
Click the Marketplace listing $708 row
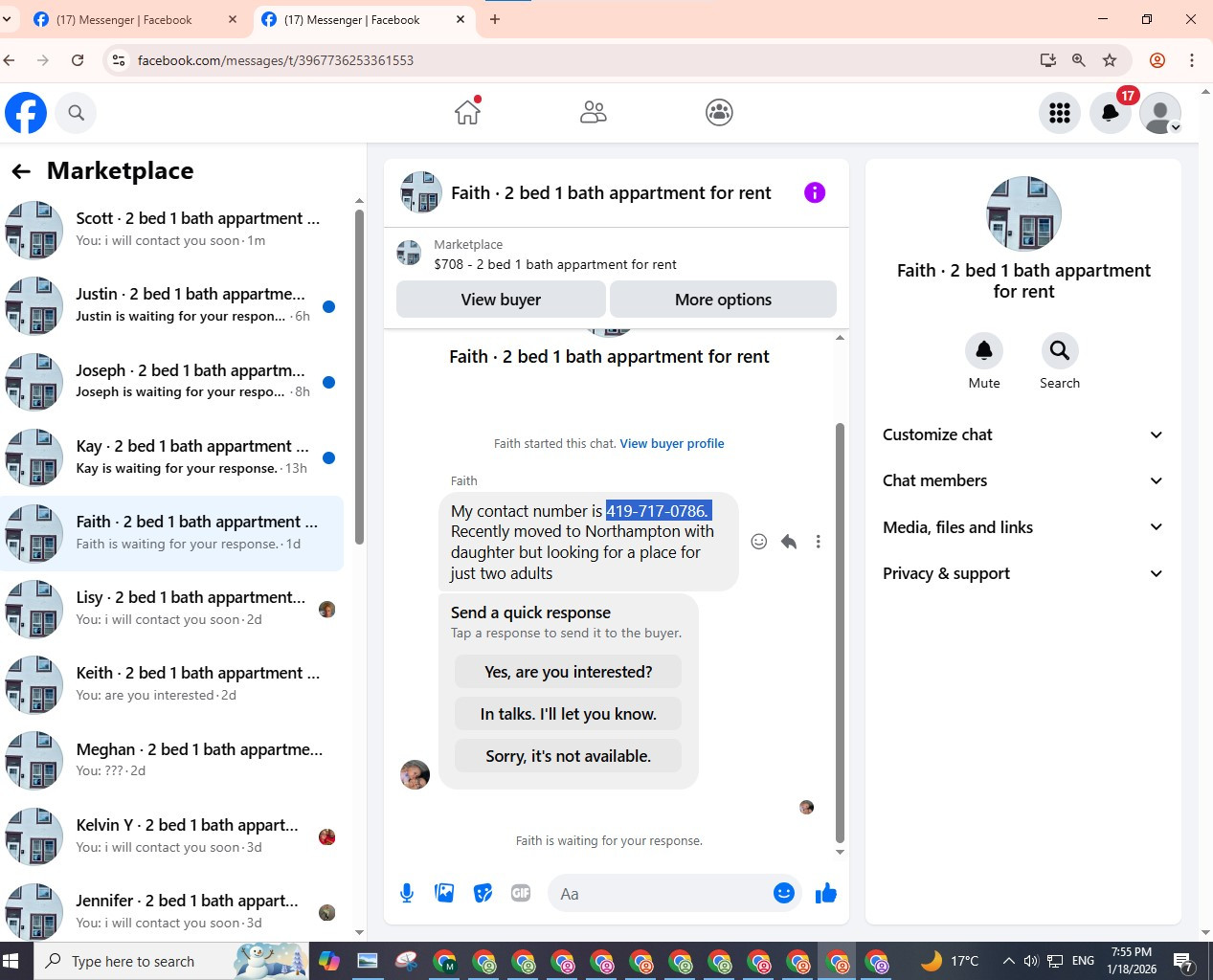pos(617,255)
